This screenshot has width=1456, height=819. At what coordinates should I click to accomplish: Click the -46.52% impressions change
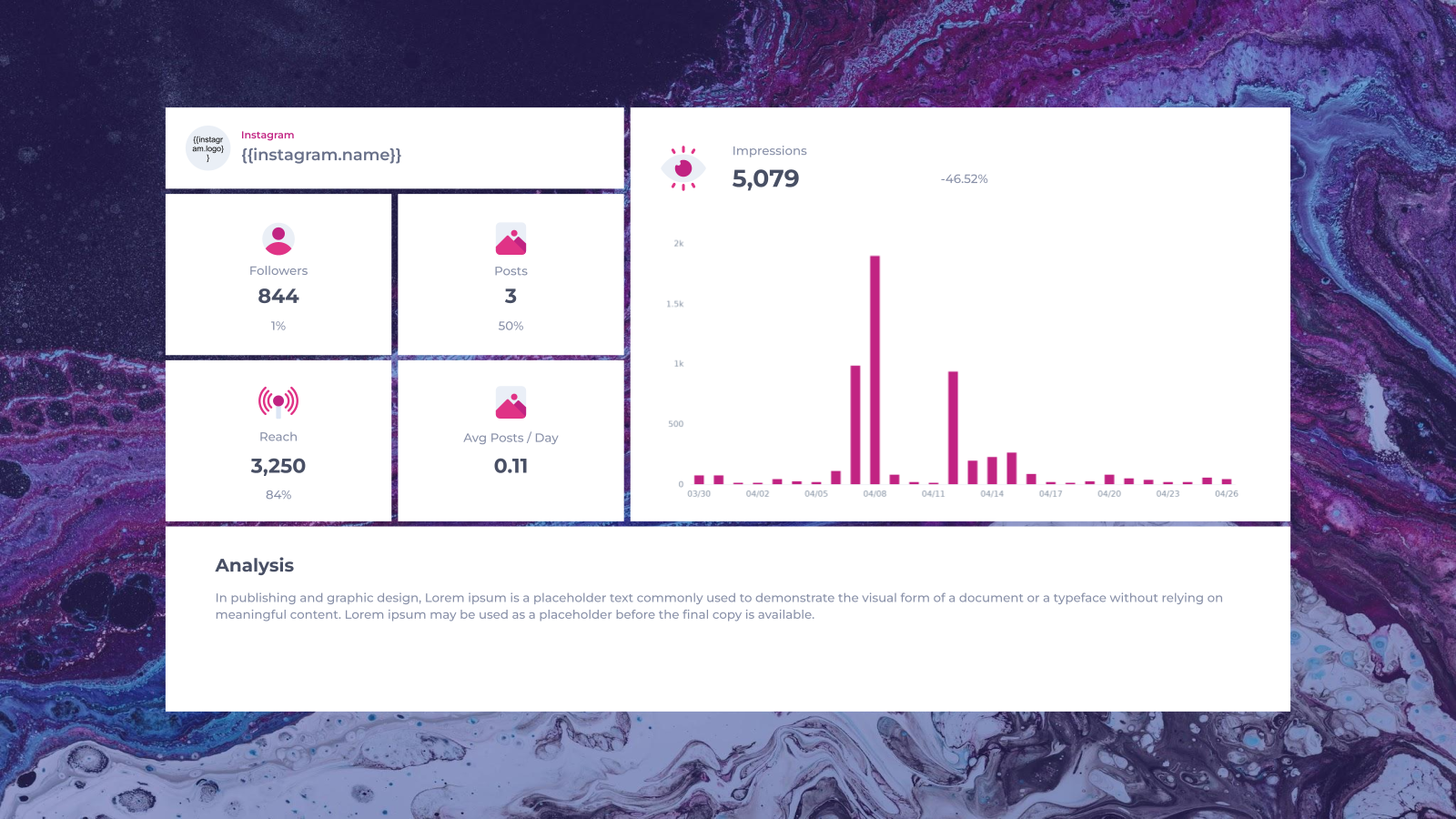(964, 179)
